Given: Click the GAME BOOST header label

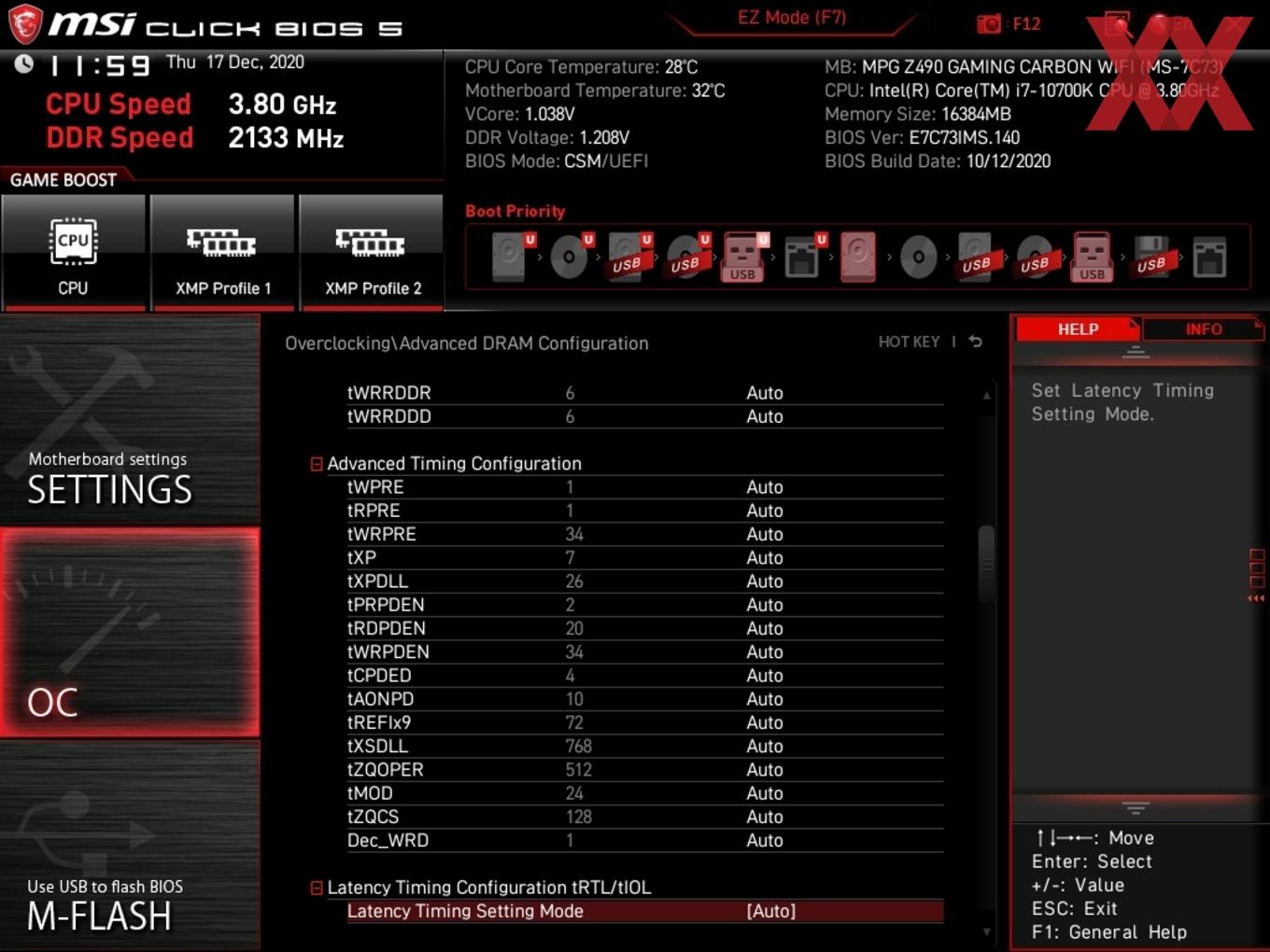Looking at the screenshot, I should [63, 180].
